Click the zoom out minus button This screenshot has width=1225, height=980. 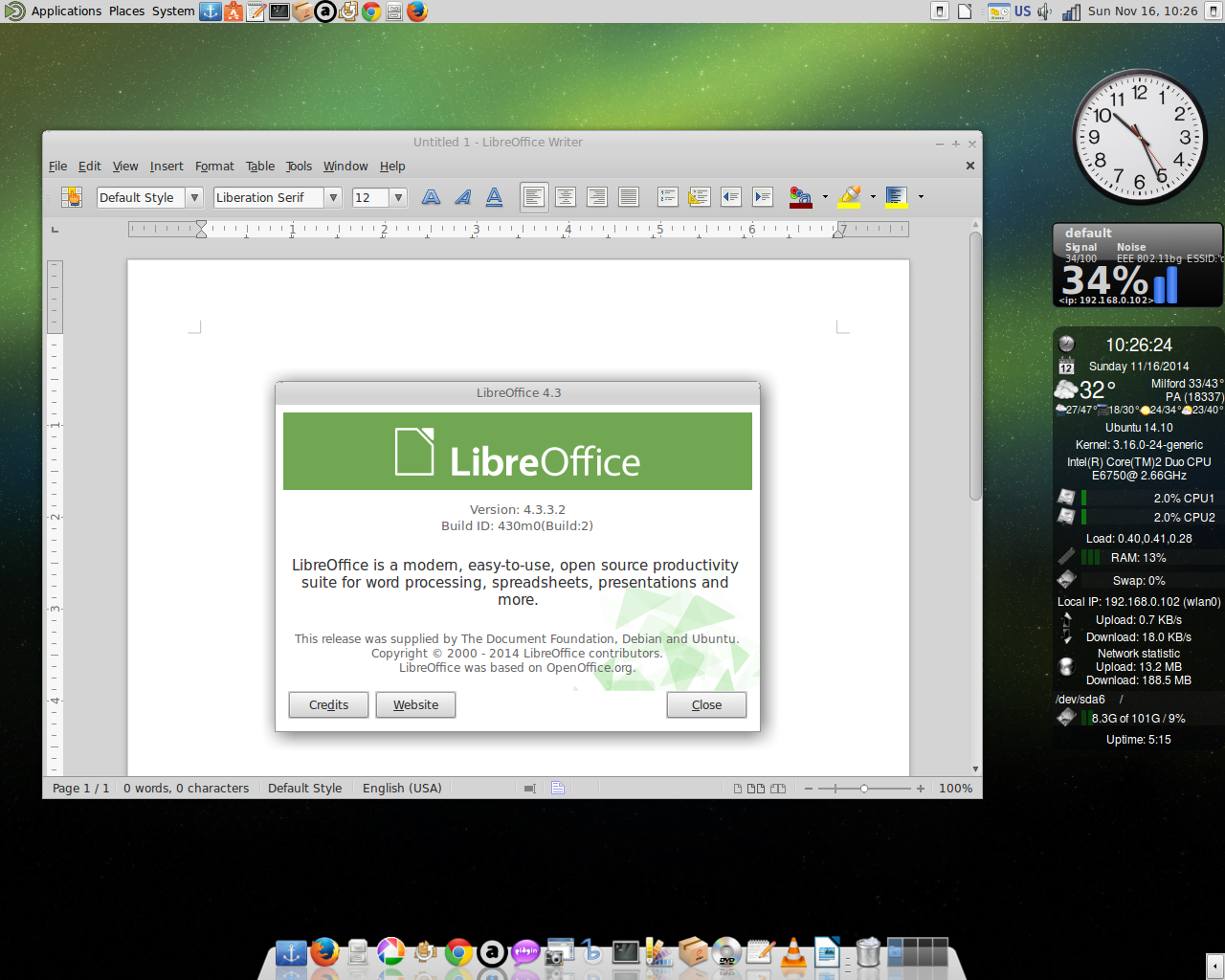tap(809, 789)
